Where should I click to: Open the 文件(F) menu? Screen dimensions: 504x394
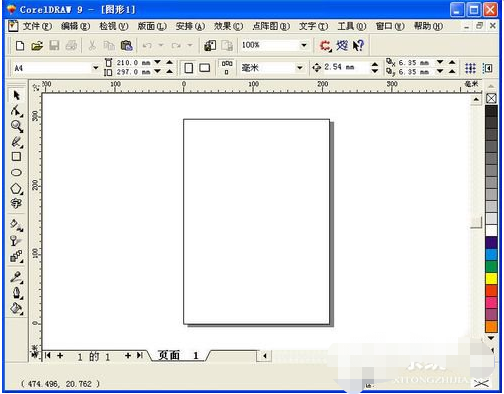point(37,26)
